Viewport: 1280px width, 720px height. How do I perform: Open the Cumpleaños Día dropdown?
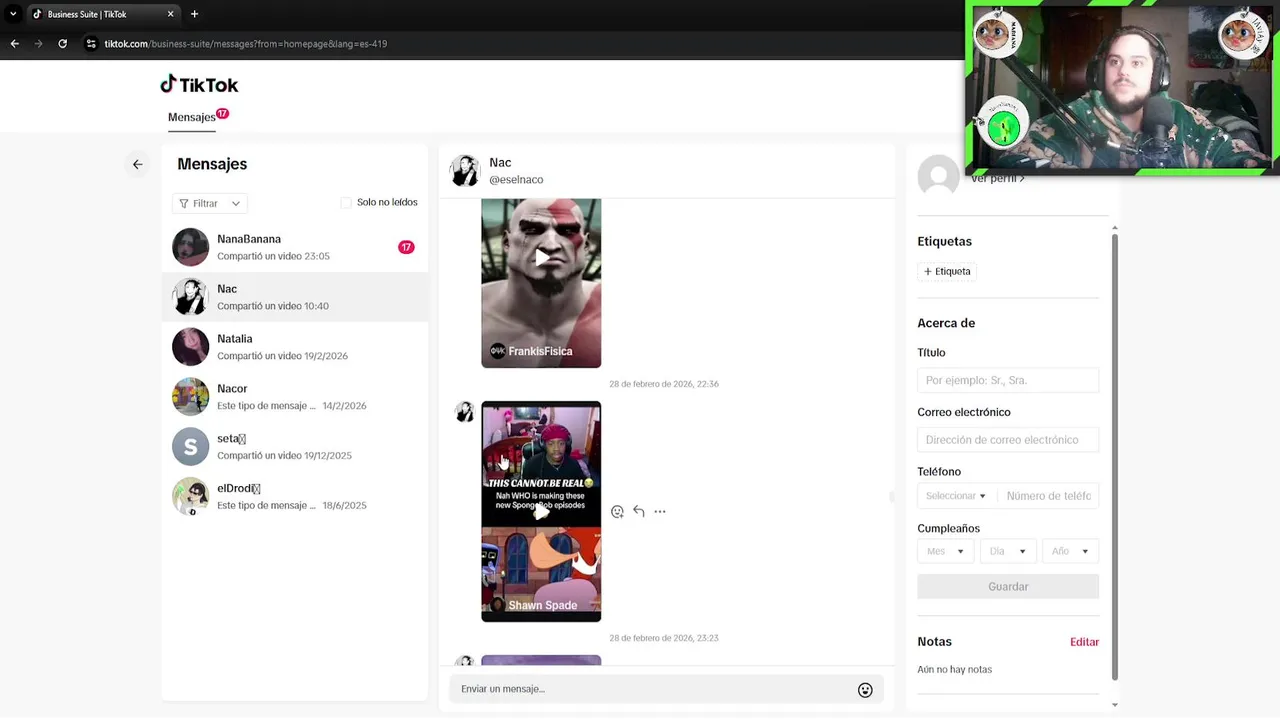(1008, 551)
